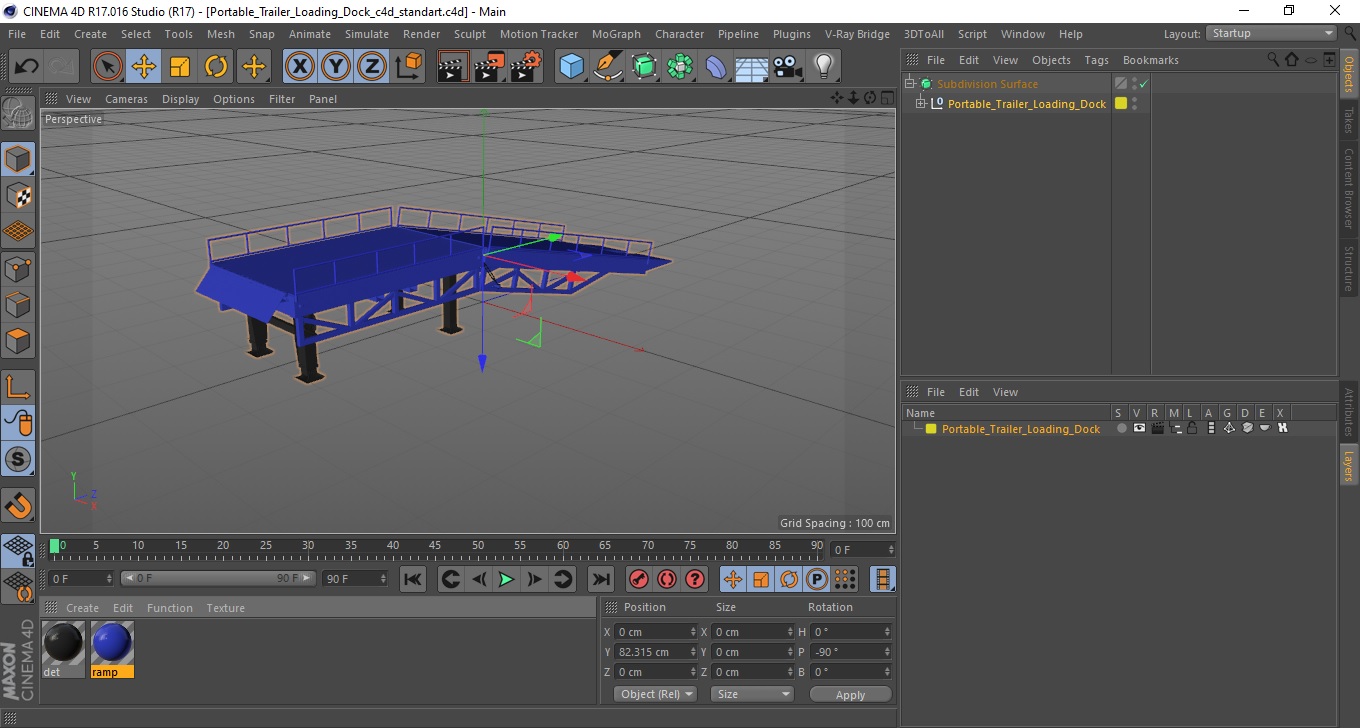The image size is (1360, 728).
Task: Activate the Scale tool
Action: (x=180, y=67)
